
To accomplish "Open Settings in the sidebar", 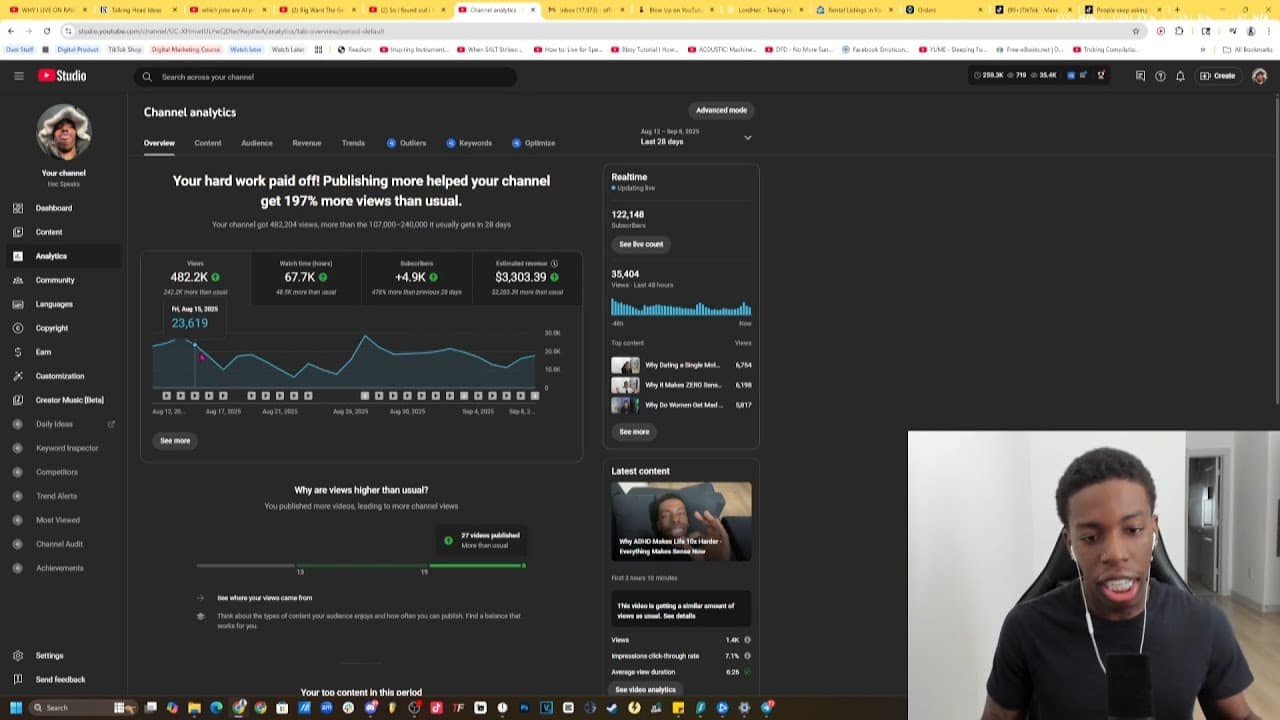I will coord(63,656).
